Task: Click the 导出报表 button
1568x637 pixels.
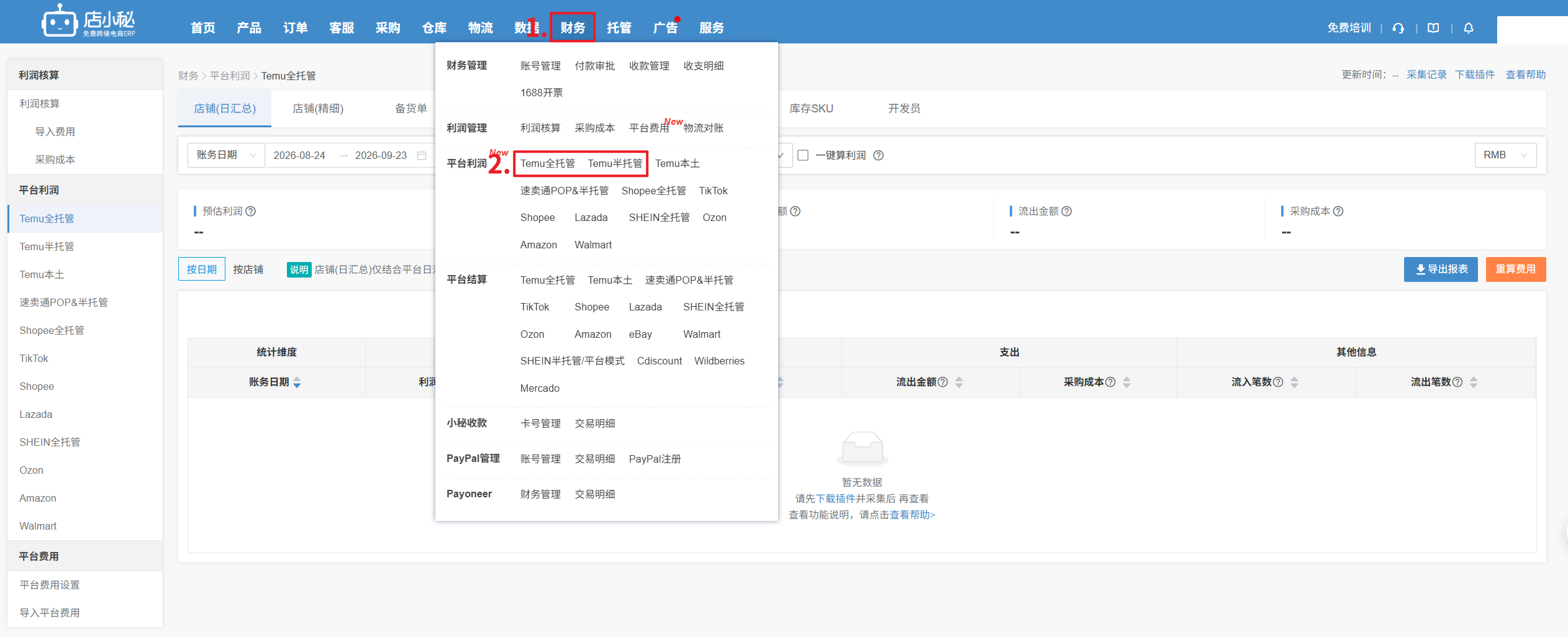Action: click(x=1441, y=269)
